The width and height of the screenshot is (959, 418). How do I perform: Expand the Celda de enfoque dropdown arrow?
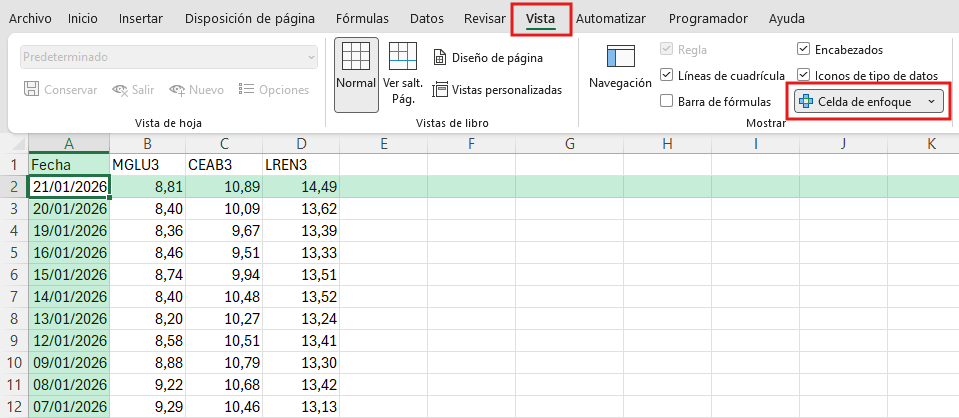pos(931,102)
